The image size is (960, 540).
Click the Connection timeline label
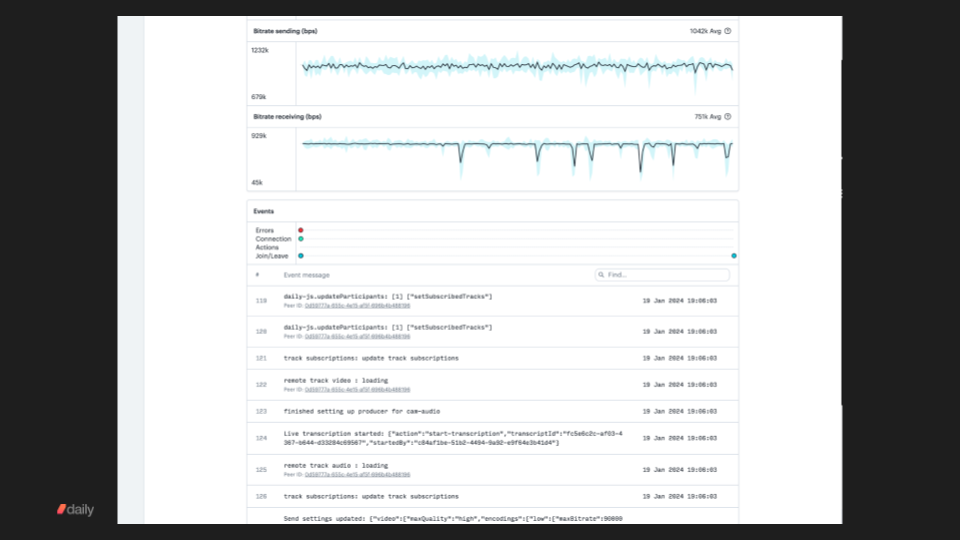tap(273, 239)
